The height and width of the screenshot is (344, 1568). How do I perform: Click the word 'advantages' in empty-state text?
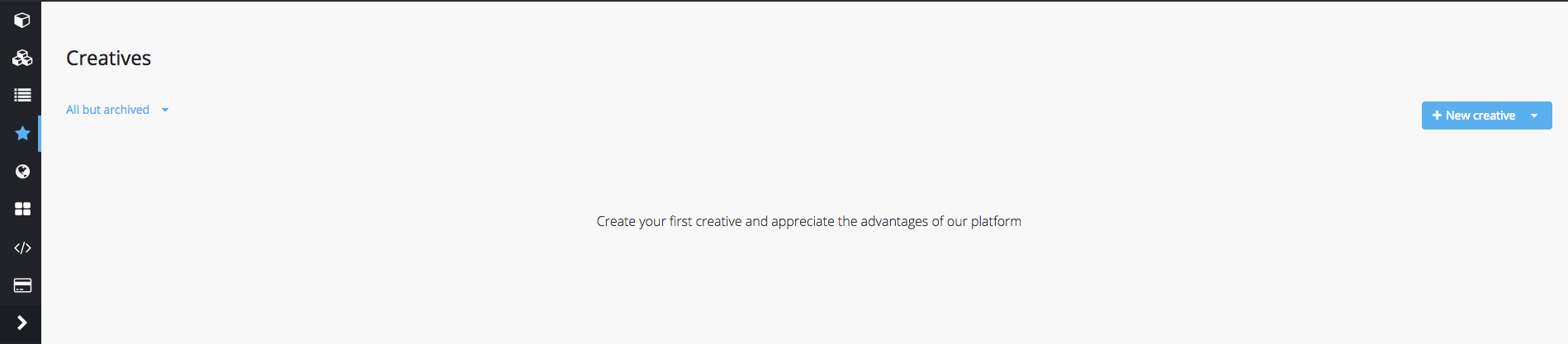pyautogui.click(x=894, y=221)
